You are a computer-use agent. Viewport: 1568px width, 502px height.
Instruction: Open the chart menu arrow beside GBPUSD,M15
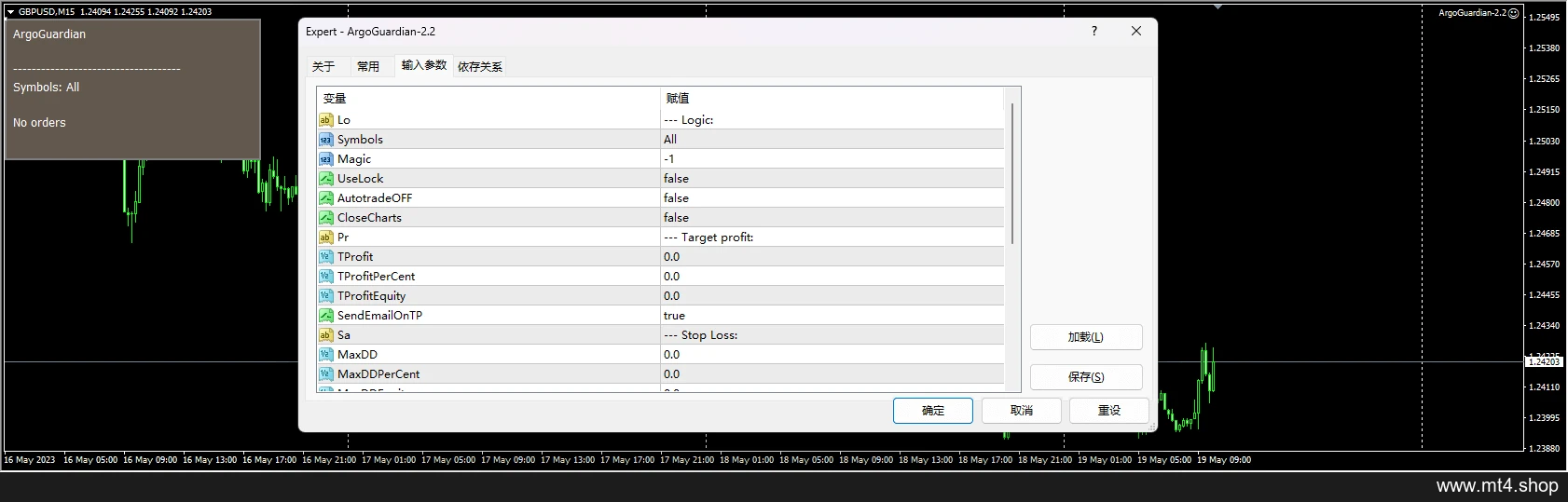point(10,12)
